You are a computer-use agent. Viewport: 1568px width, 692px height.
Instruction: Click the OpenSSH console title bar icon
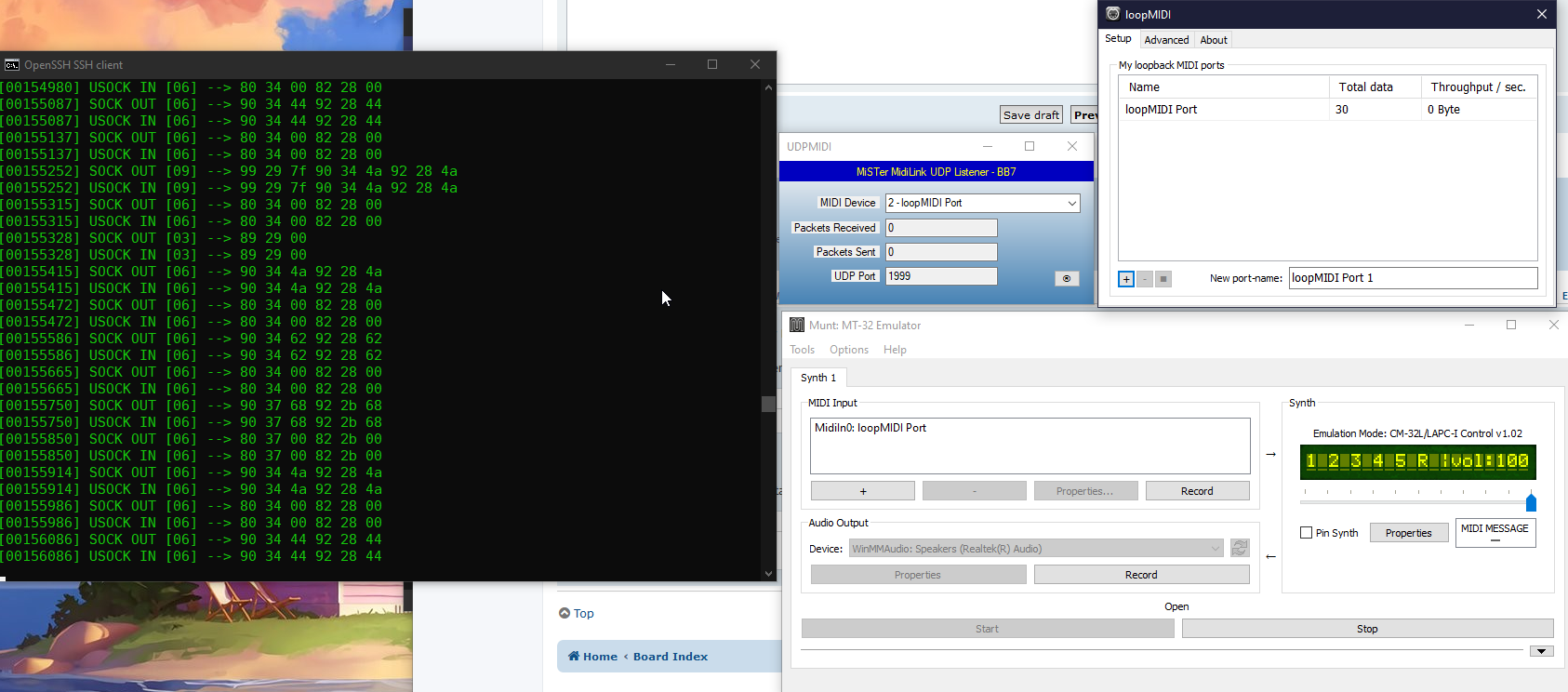tap(12, 65)
